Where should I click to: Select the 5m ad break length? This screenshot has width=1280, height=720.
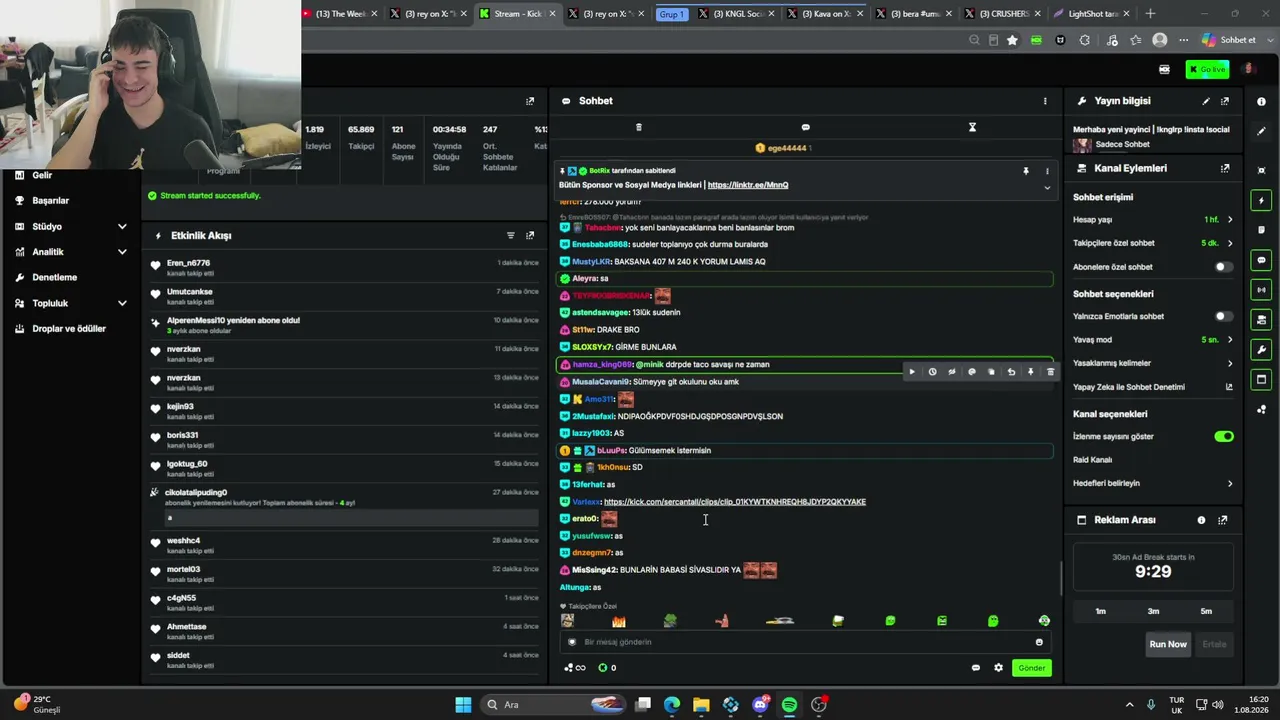point(1206,611)
